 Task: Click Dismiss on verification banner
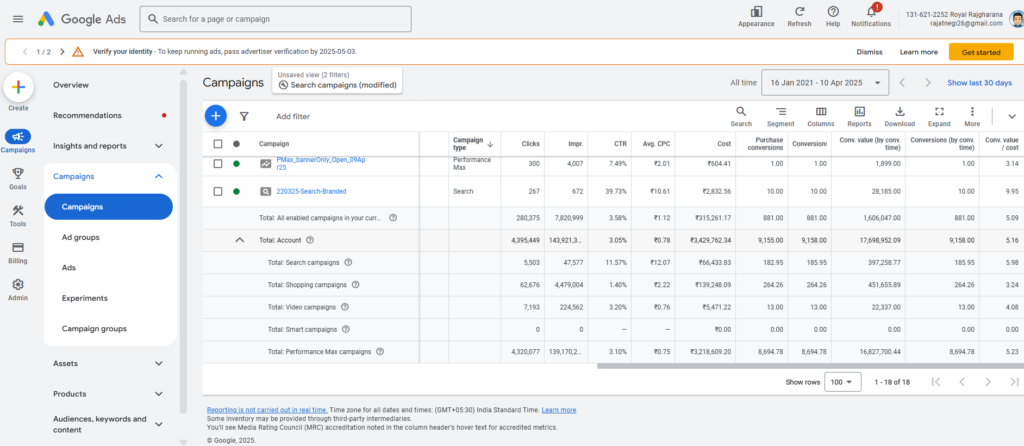[869, 52]
